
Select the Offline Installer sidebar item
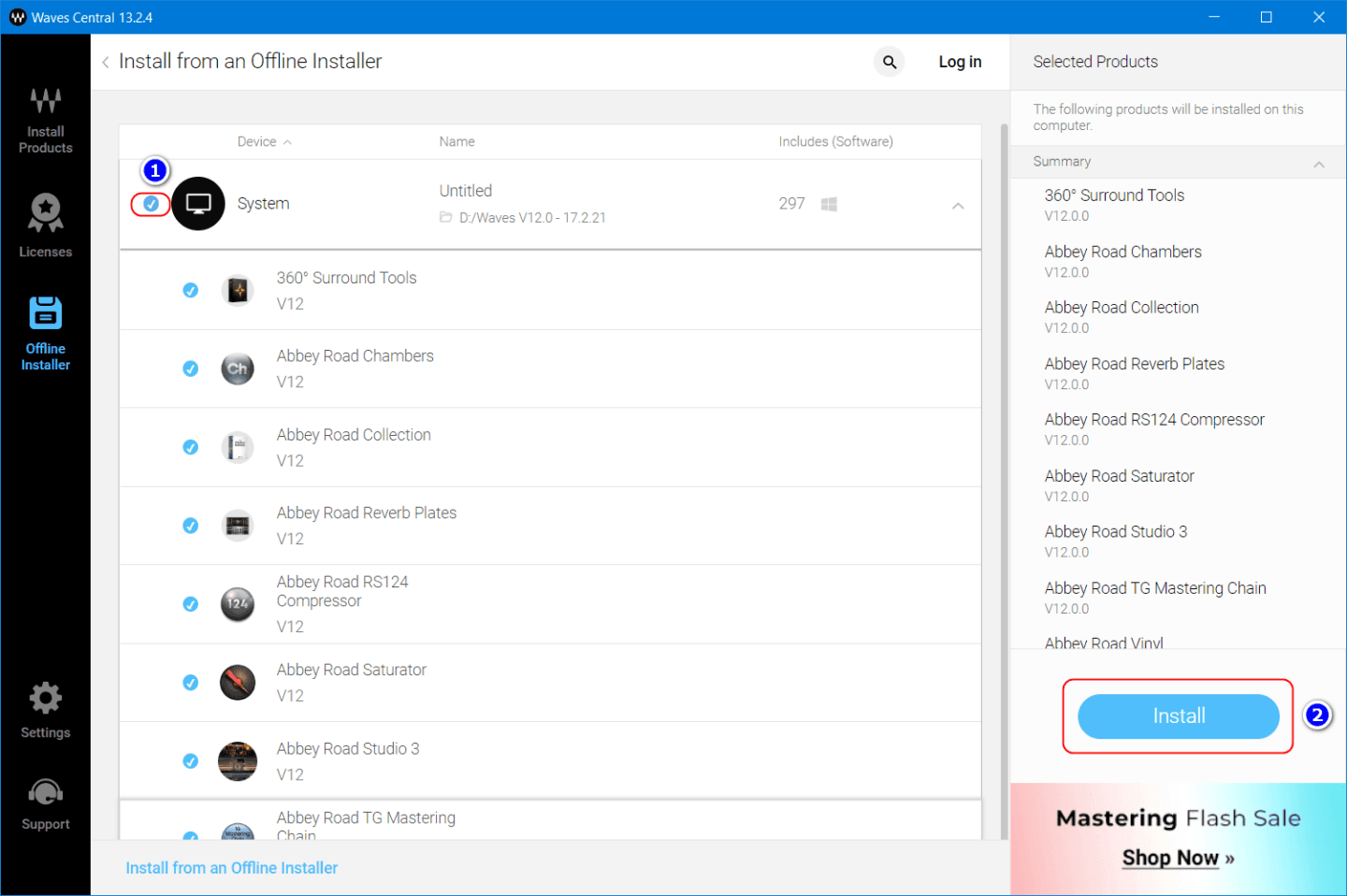[45, 334]
